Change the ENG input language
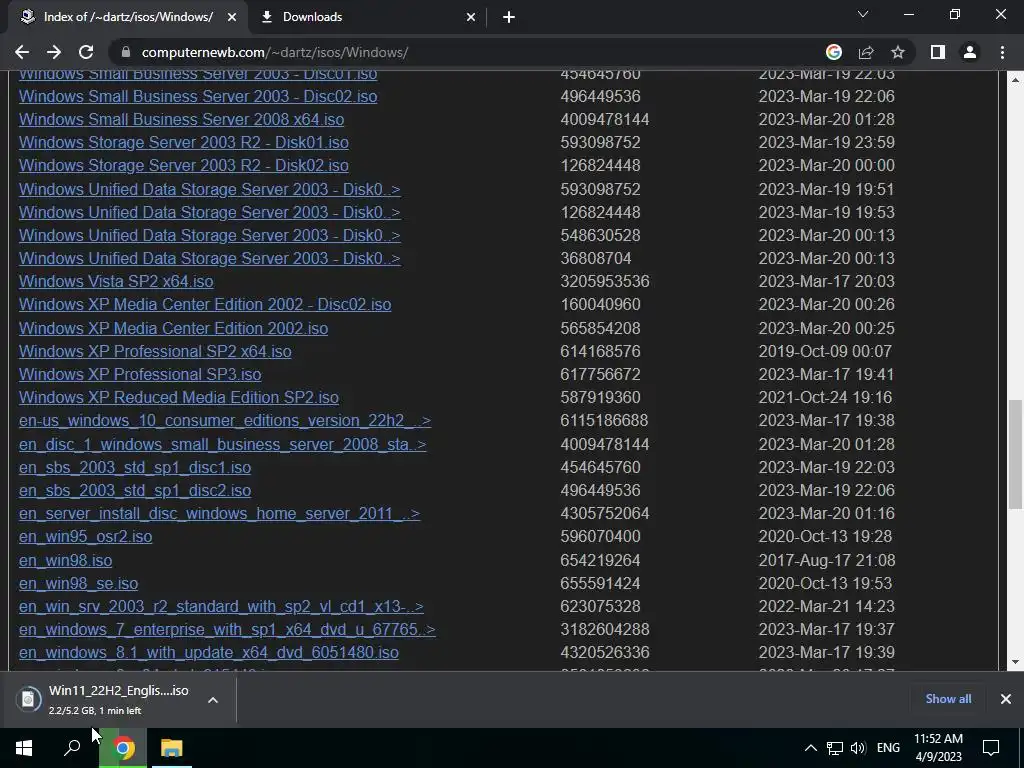The width and height of the screenshot is (1024, 768). click(x=888, y=748)
